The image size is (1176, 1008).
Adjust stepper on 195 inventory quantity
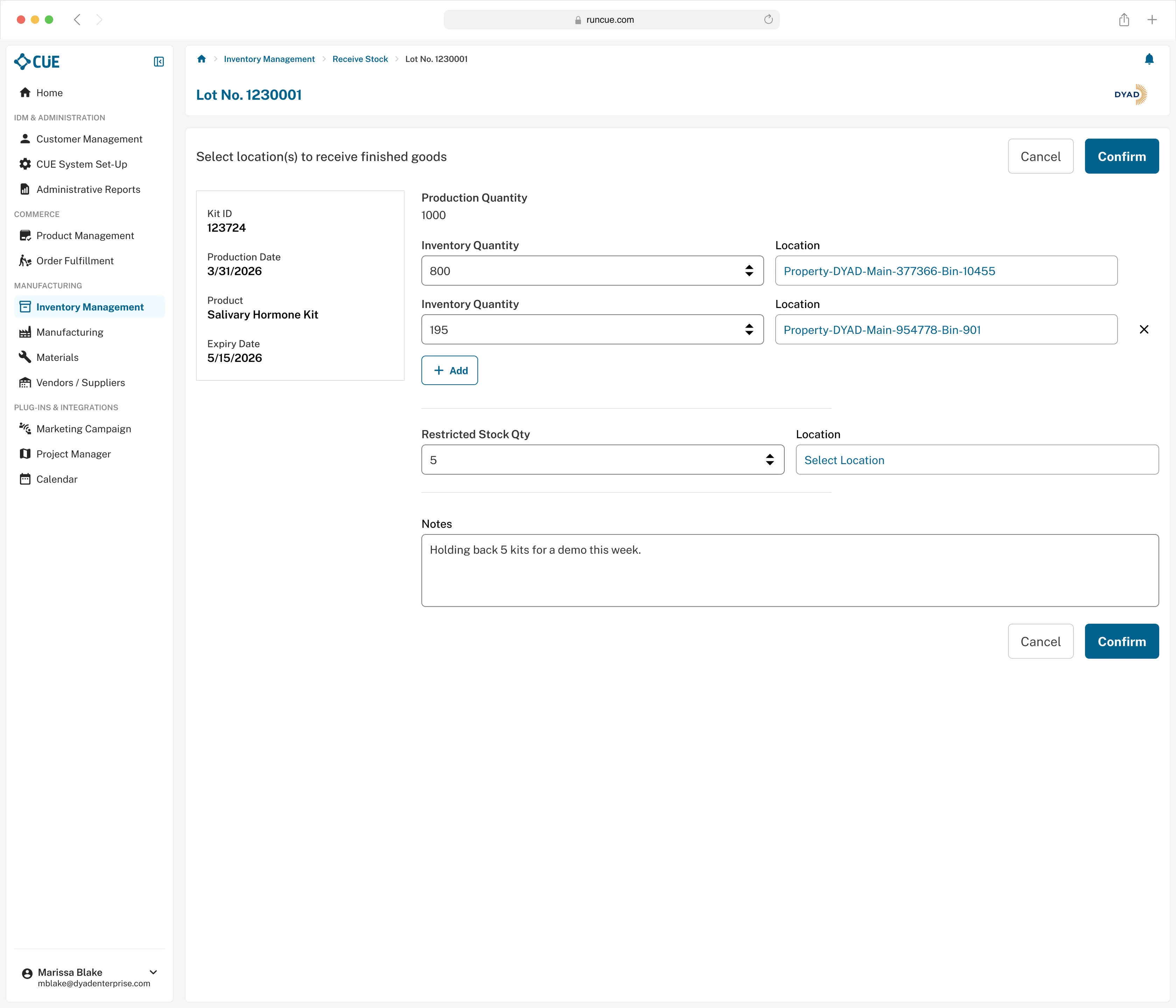pos(749,330)
